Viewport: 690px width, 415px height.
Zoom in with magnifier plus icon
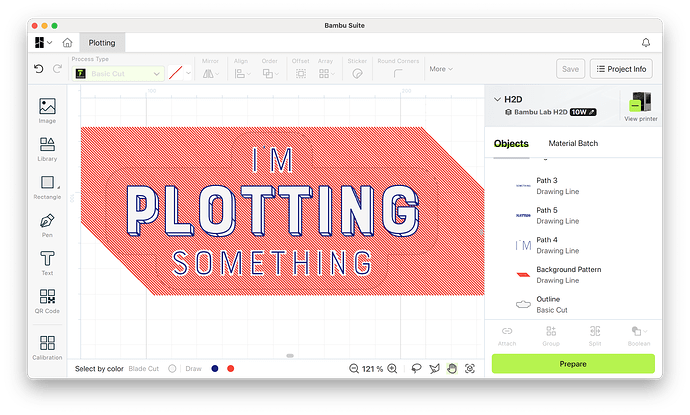pyautogui.click(x=392, y=369)
